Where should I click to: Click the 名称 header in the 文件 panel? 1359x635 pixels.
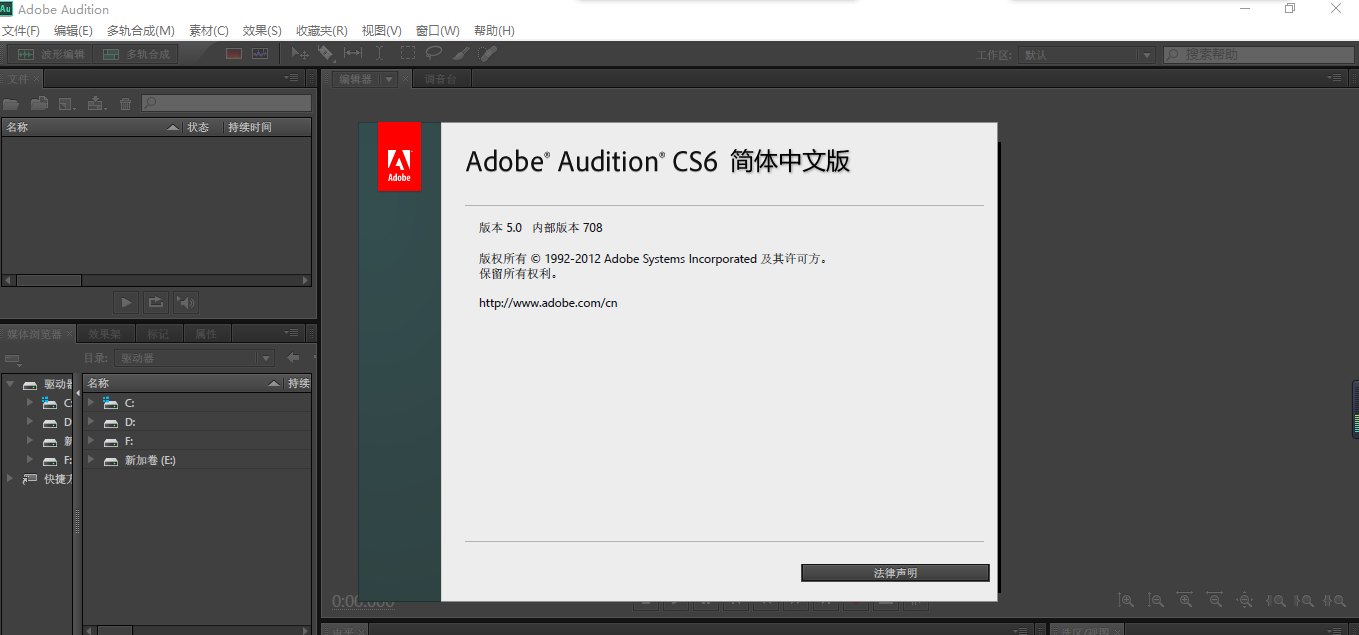click(x=92, y=127)
